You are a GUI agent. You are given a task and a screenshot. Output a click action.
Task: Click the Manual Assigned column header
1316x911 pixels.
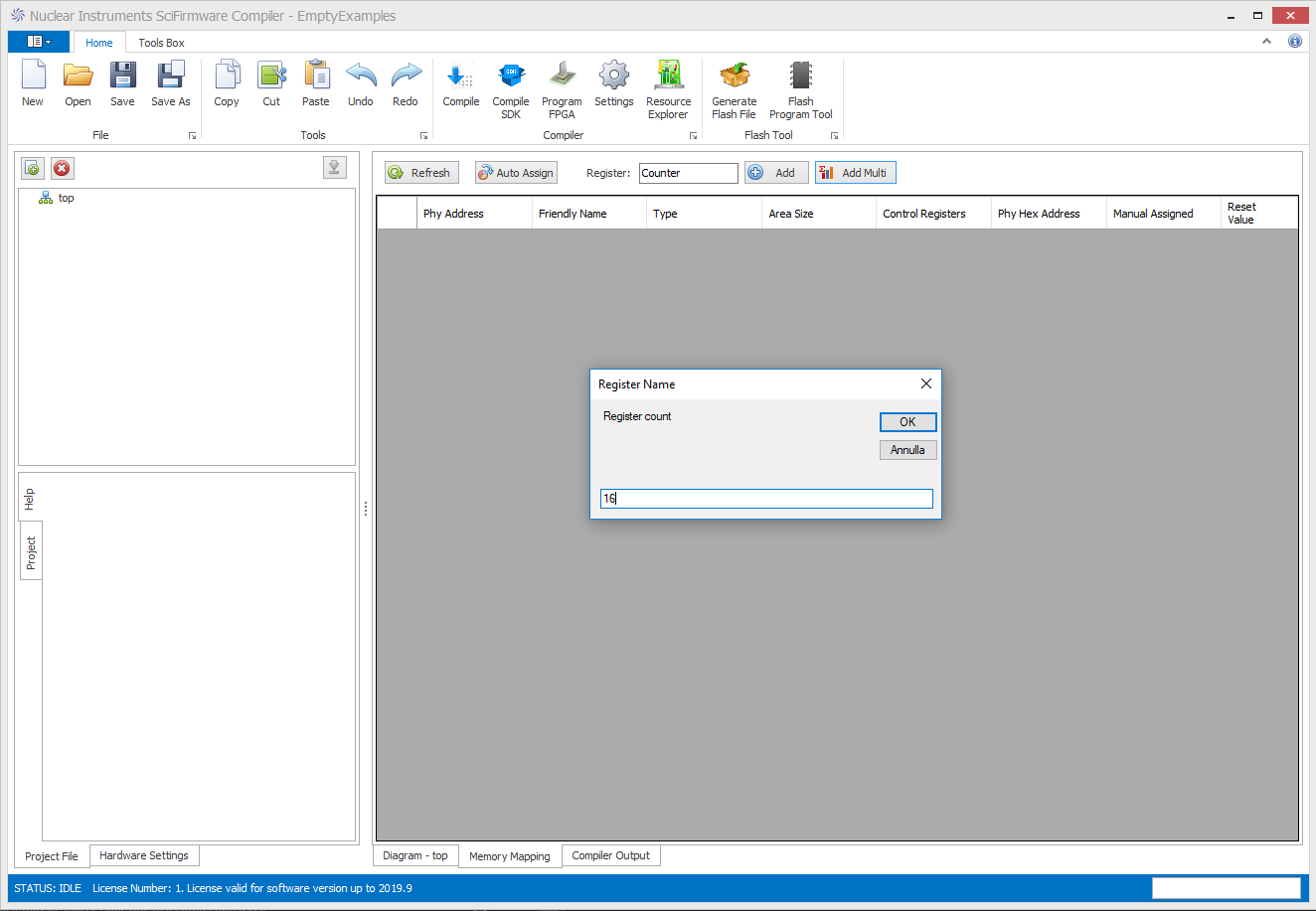click(1164, 214)
